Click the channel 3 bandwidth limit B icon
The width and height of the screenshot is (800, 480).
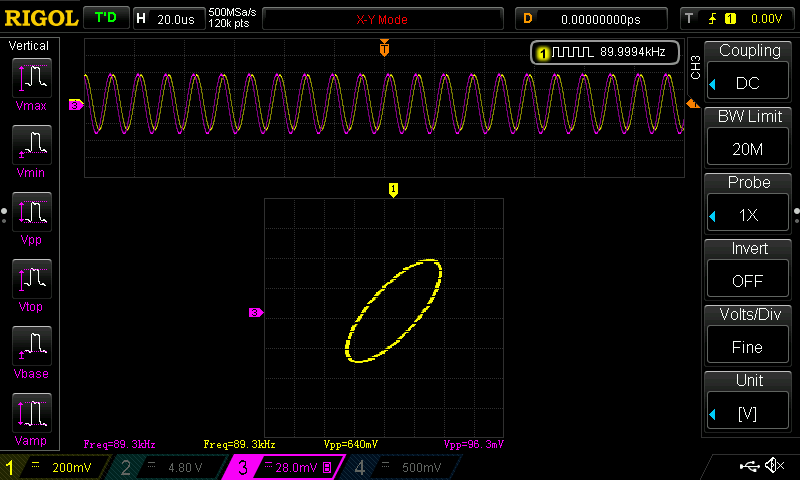pos(327,467)
